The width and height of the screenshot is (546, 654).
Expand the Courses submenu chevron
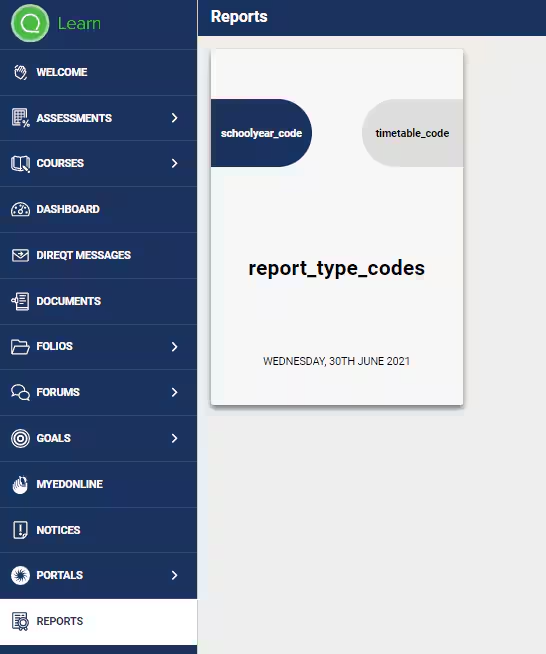pos(175,163)
